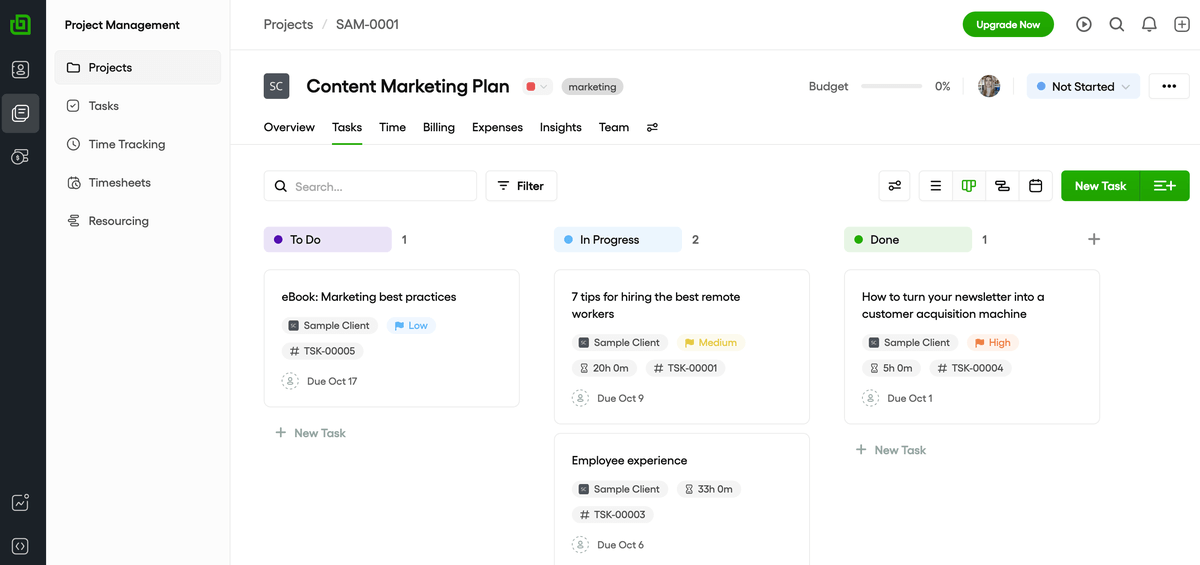Click the notification bell icon
The height and width of the screenshot is (565, 1200).
tap(1149, 25)
